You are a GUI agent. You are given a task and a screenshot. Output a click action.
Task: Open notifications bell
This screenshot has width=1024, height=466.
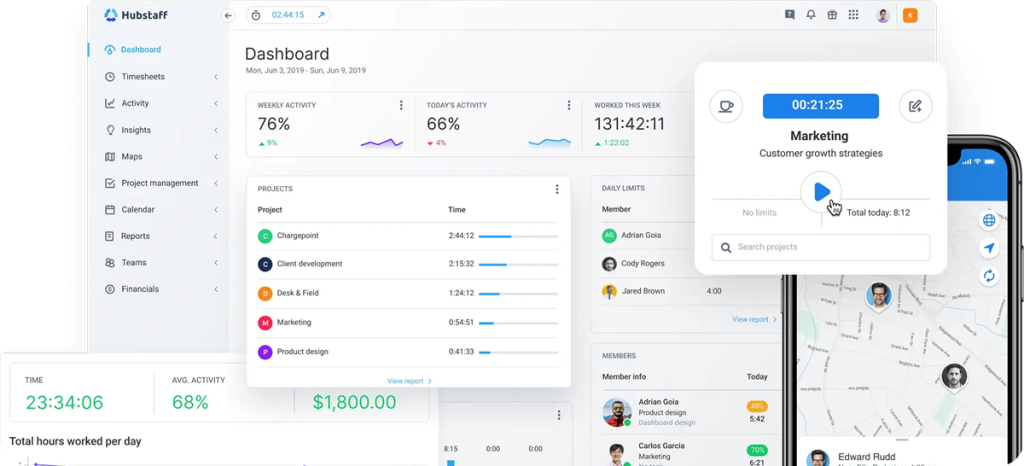coord(811,15)
